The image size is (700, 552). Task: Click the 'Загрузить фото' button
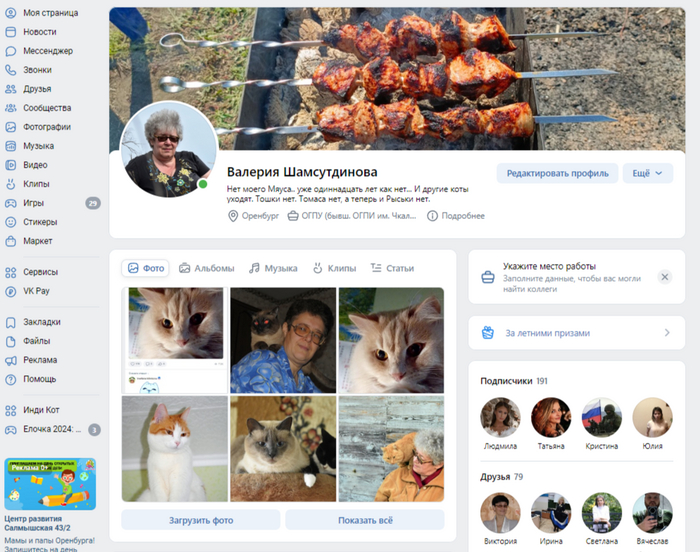(x=201, y=520)
